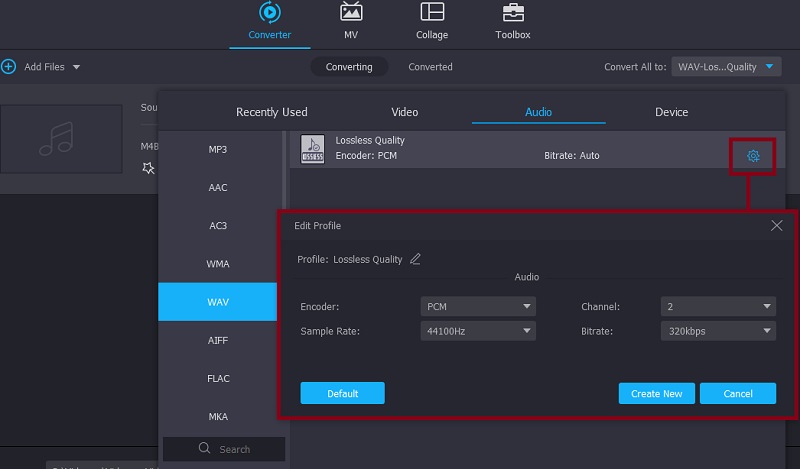The width and height of the screenshot is (800, 469).
Task: Open custom profile settings gear icon
Action: coord(753,156)
